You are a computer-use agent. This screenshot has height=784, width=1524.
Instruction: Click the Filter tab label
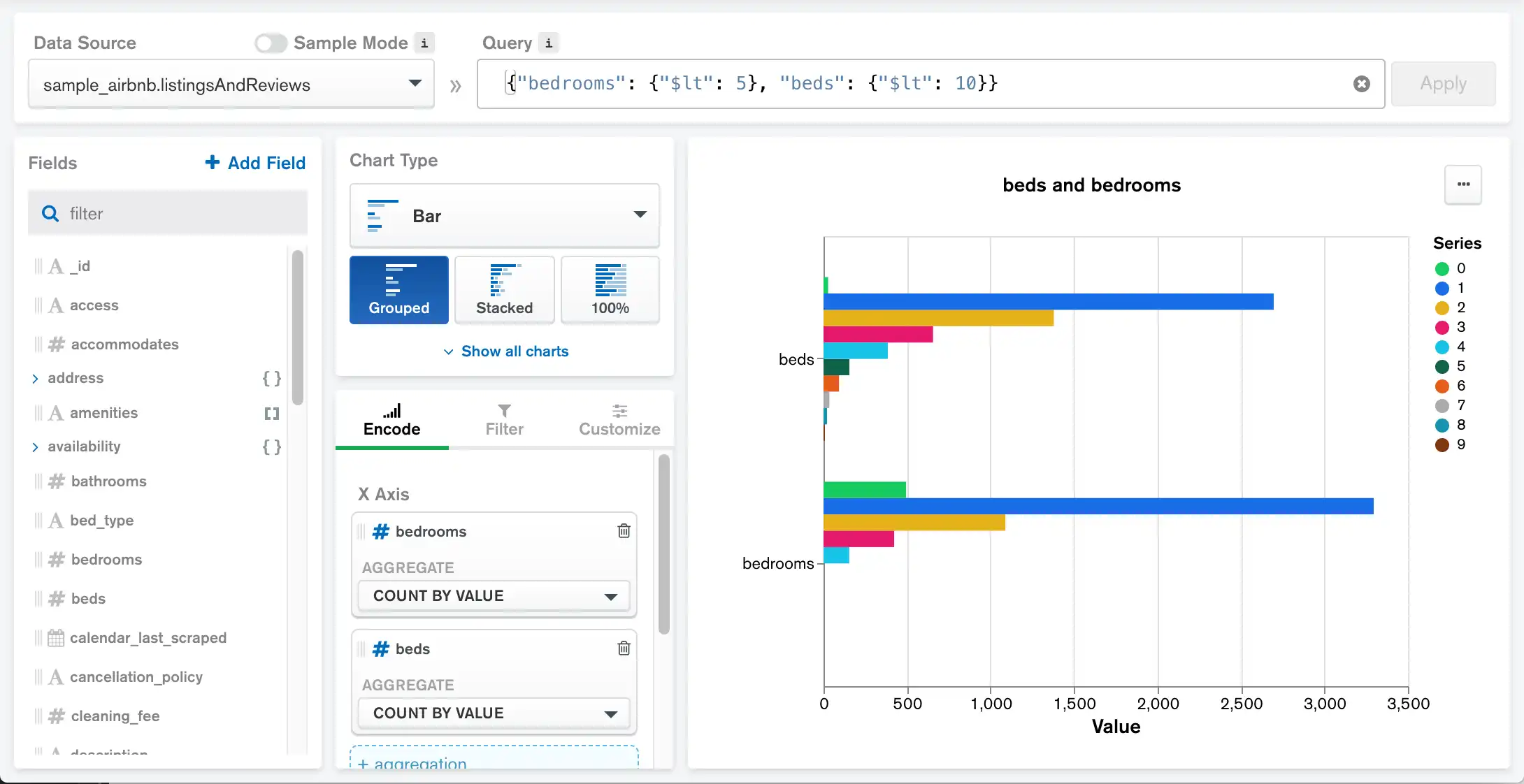point(503,428)
